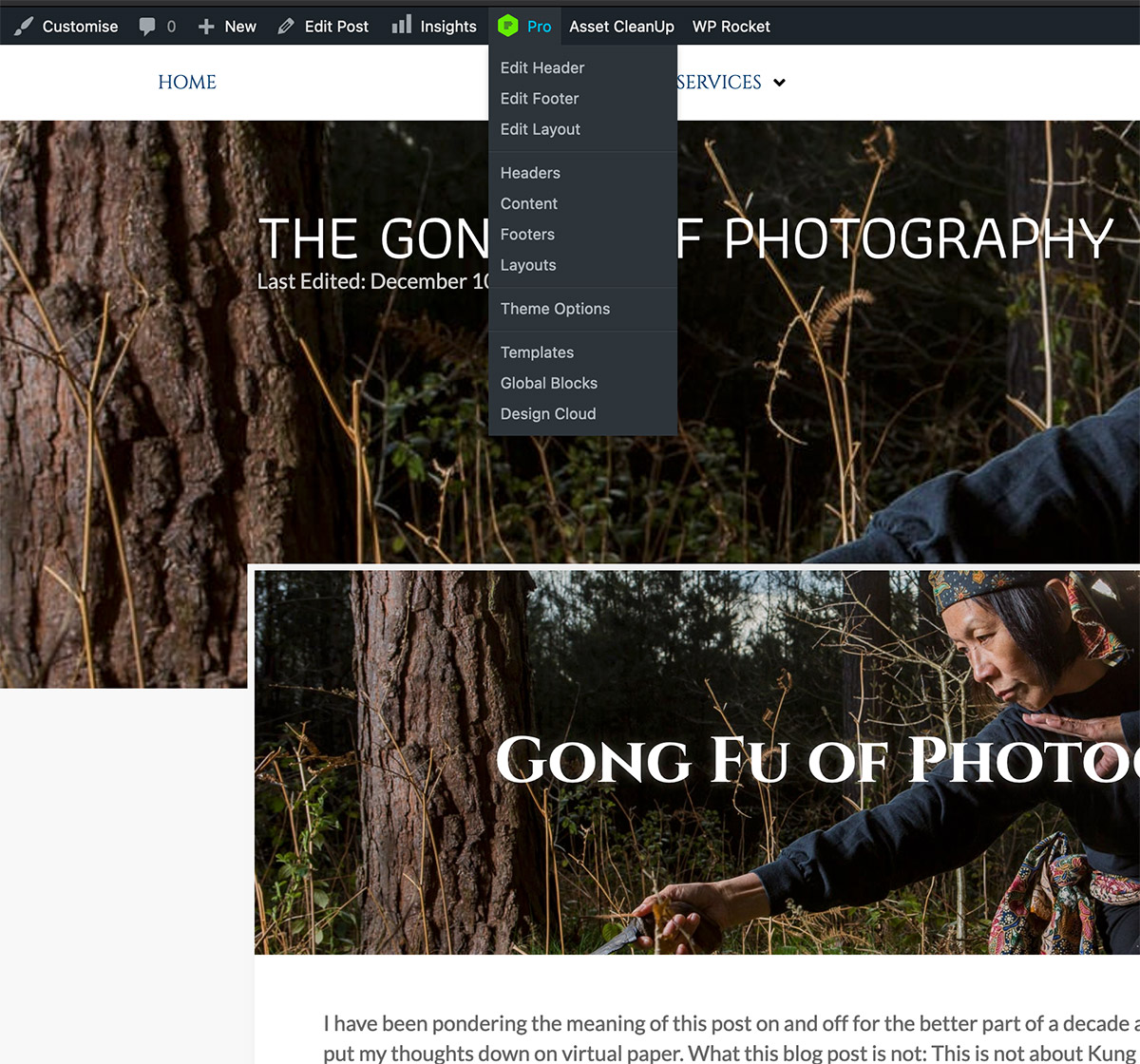Select Edit Header from Pro menu
The height and width of the screenshot is (1064, 1140).
coord(542,67)
